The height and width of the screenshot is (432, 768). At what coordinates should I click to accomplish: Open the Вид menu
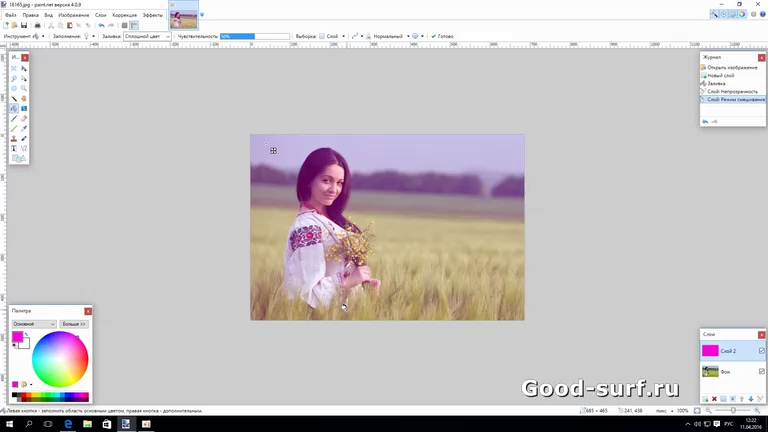coord(48,15)
